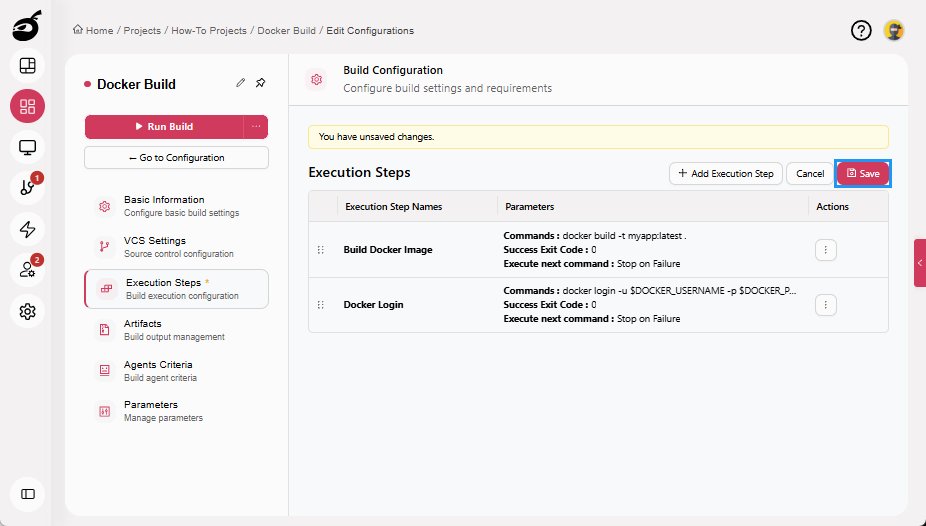Open VCS Settings section

[x=177, y=247]
